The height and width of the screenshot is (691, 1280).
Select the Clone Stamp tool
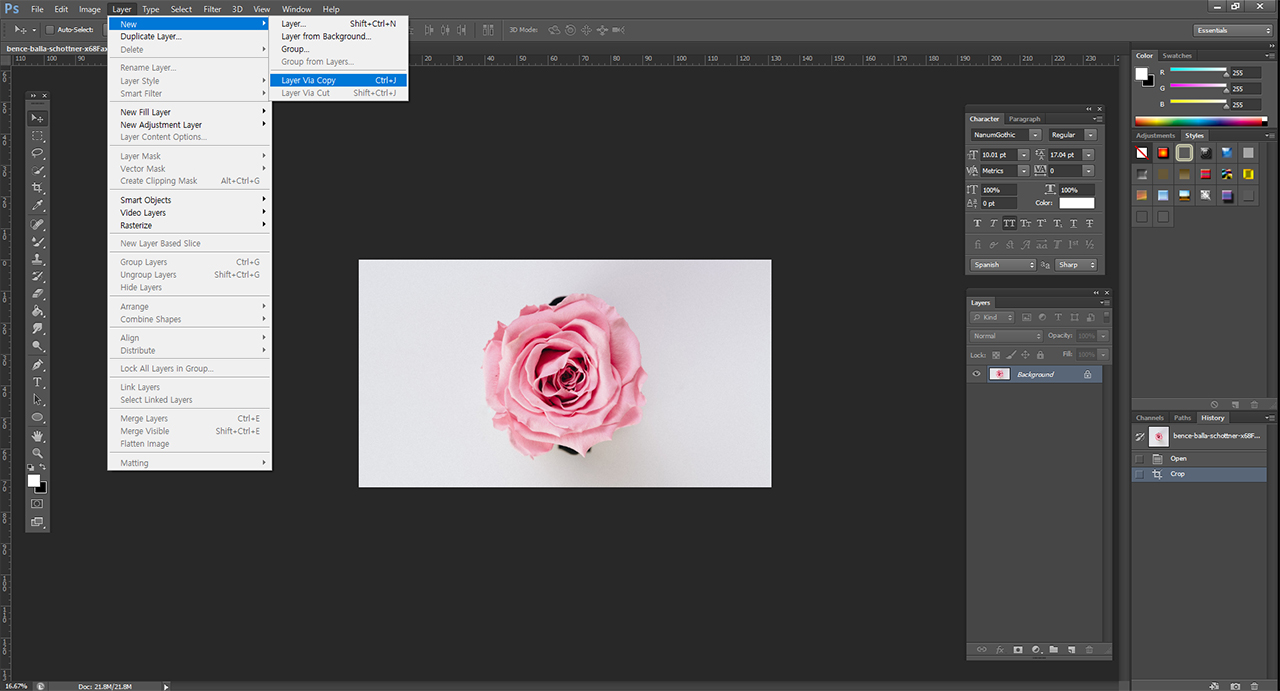[38, 259]
